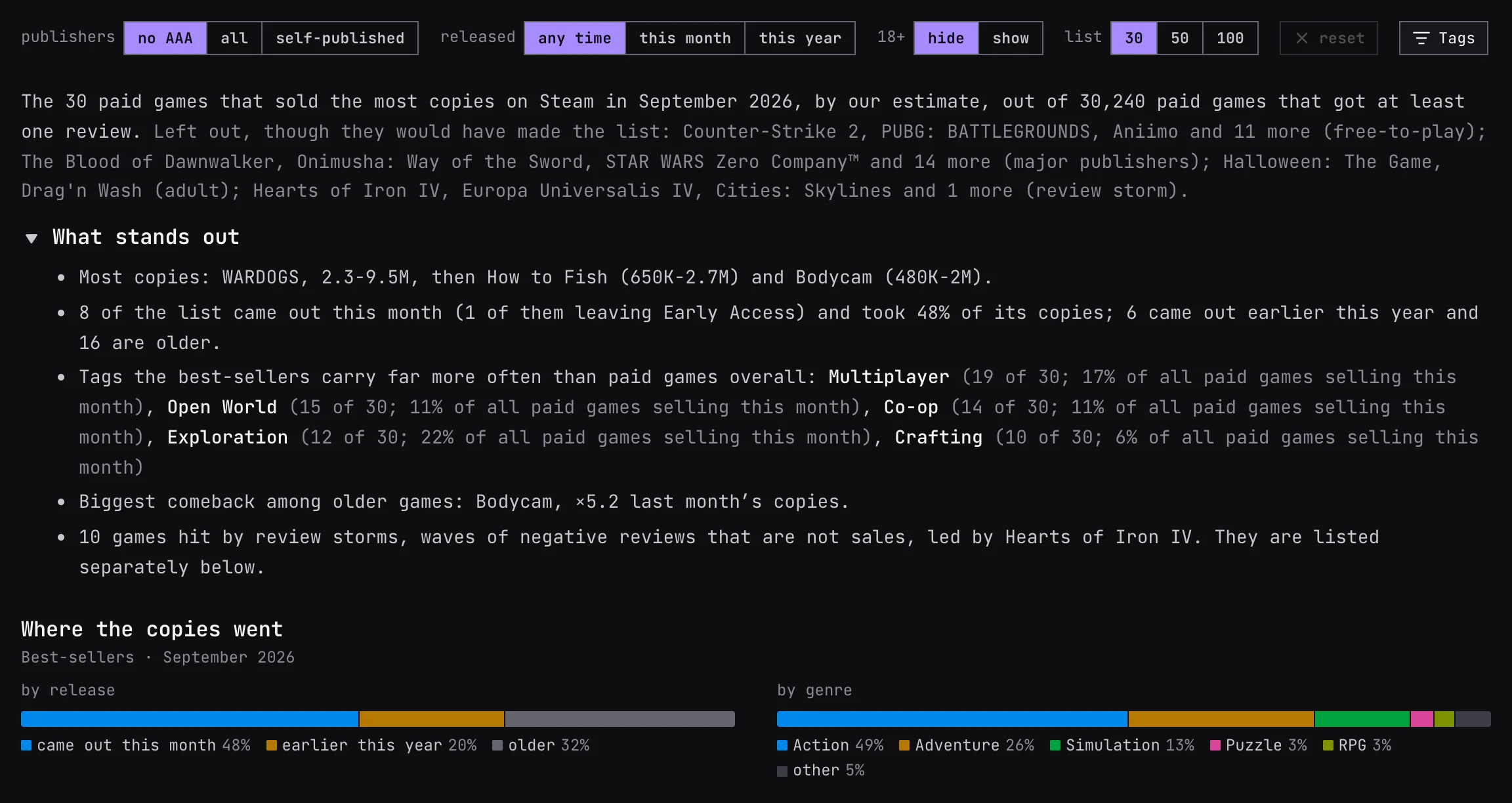Click the Tags label to filter by tag
This screenshot has width=1512, height=803.
coord(1457,38)
